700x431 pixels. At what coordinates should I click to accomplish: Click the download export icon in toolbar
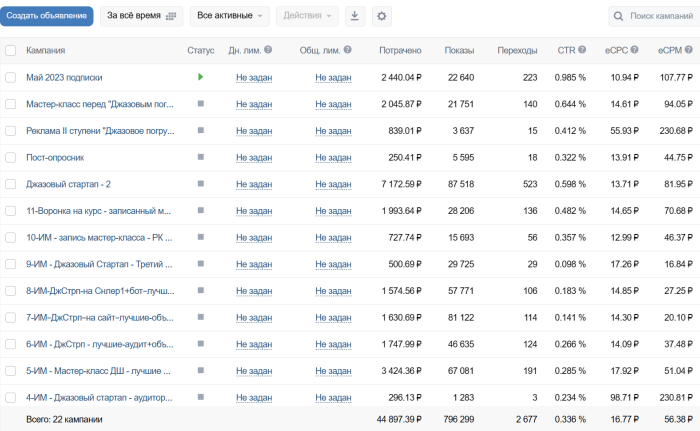pos(354,16)
